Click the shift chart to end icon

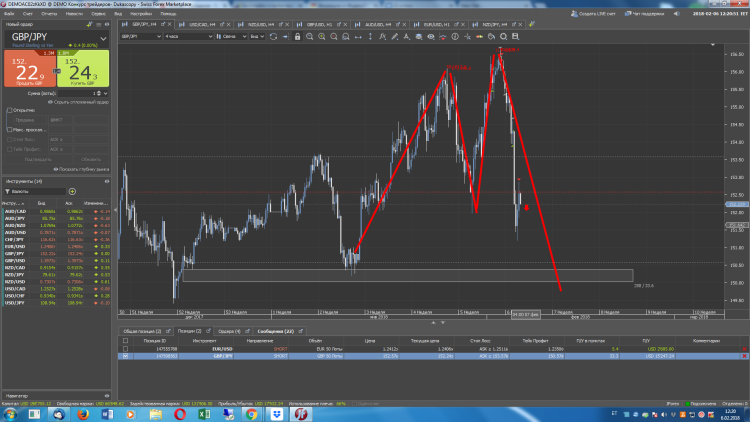click(285, 36)
